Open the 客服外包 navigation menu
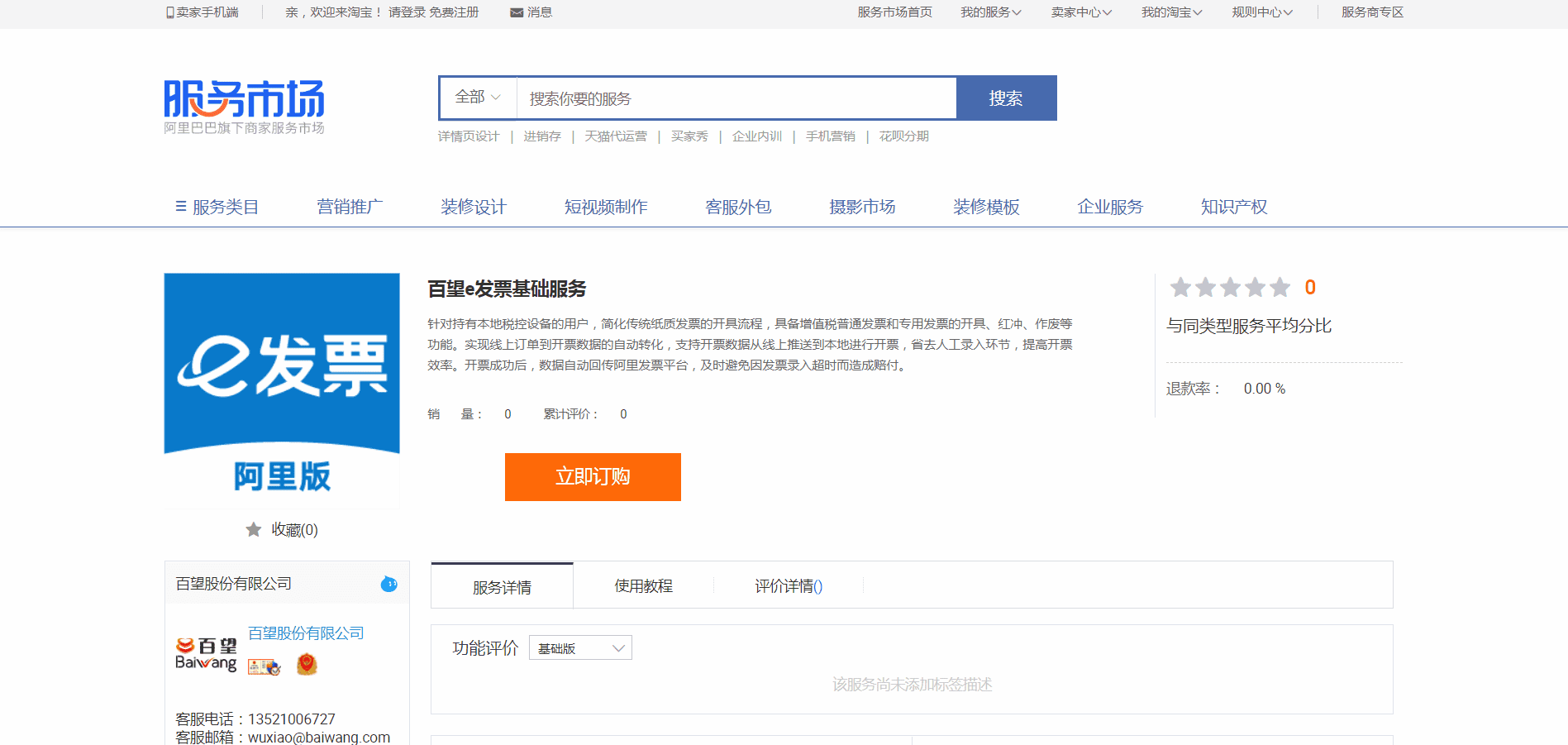Viewport: 1568px width, 745px height. coord(738,207)
